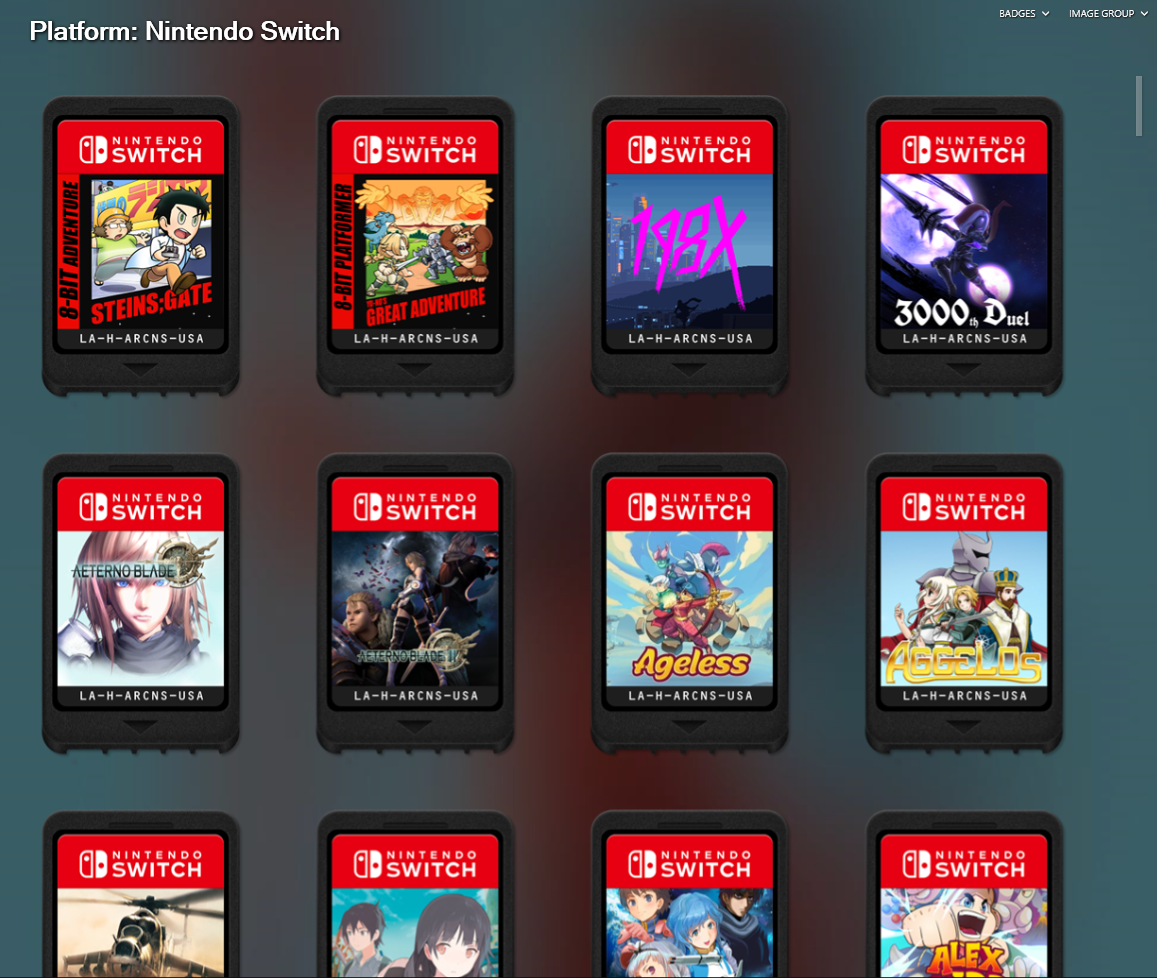Select the Great Adventure 8-Bit Platformer cartridge

click(415, 246)
